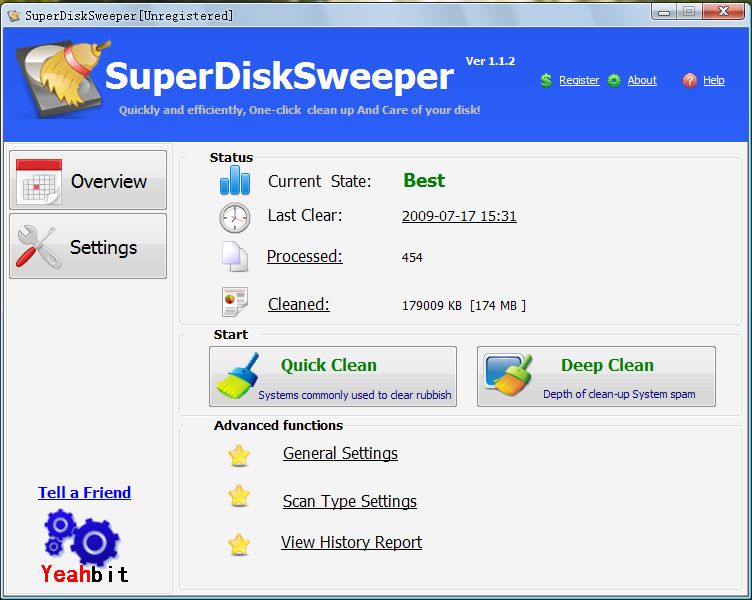
Task: Run the Deep Clean
Action: click(x=596, y=376)
